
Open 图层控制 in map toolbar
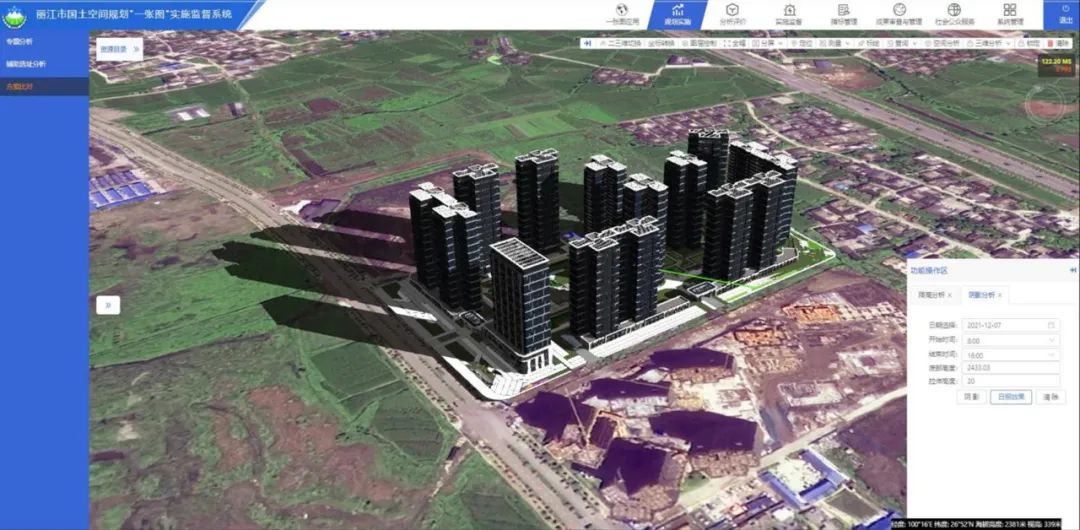[x=699, y=43]
